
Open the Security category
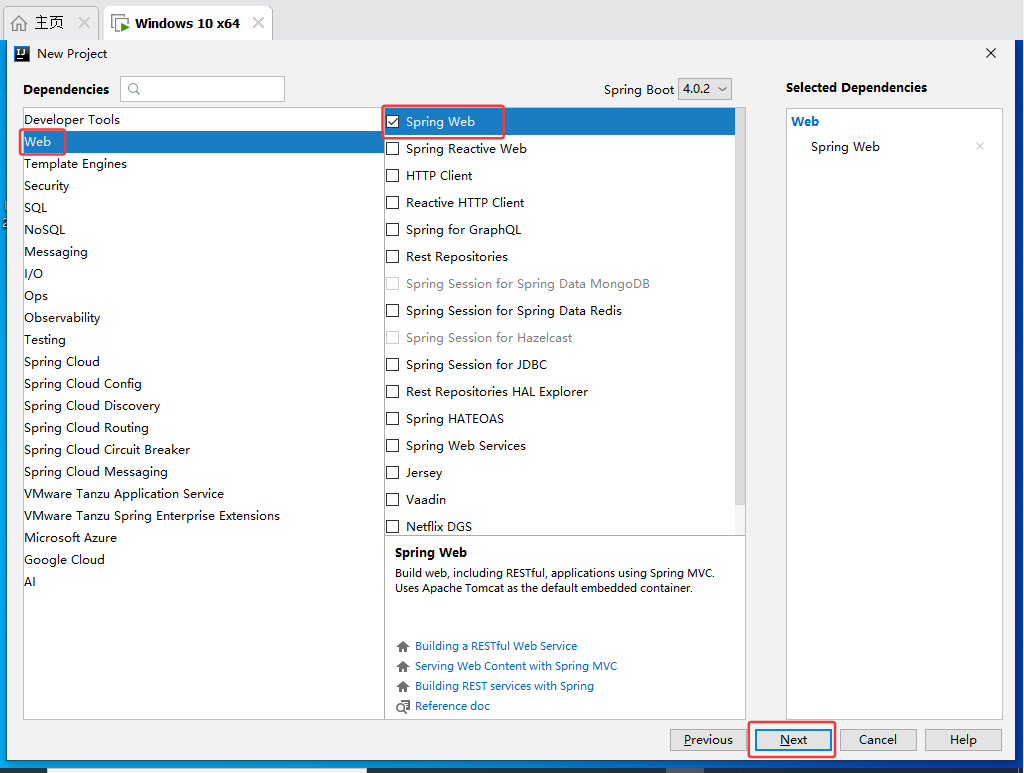point(203,185)
